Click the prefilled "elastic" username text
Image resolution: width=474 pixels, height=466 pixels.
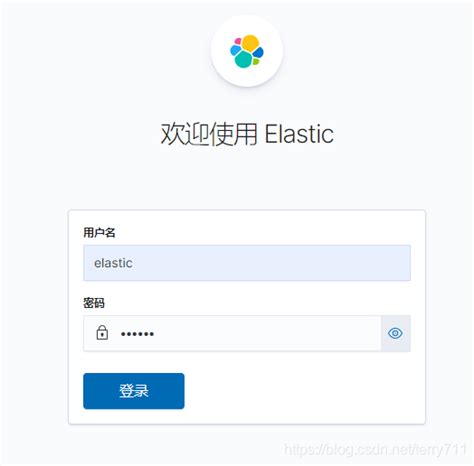point(113,263)
